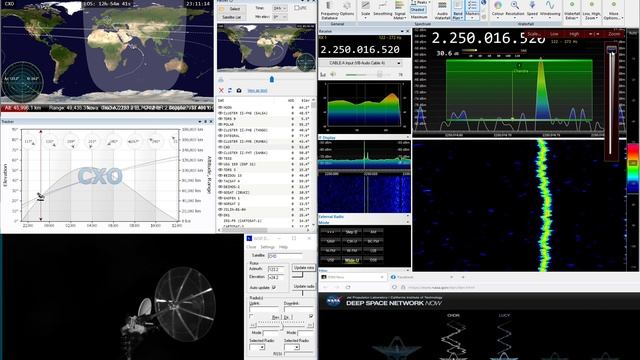Screen dimensions: 640x360
Task: Toggle visibility eye for POLAR
Action: tap(220, 124)
